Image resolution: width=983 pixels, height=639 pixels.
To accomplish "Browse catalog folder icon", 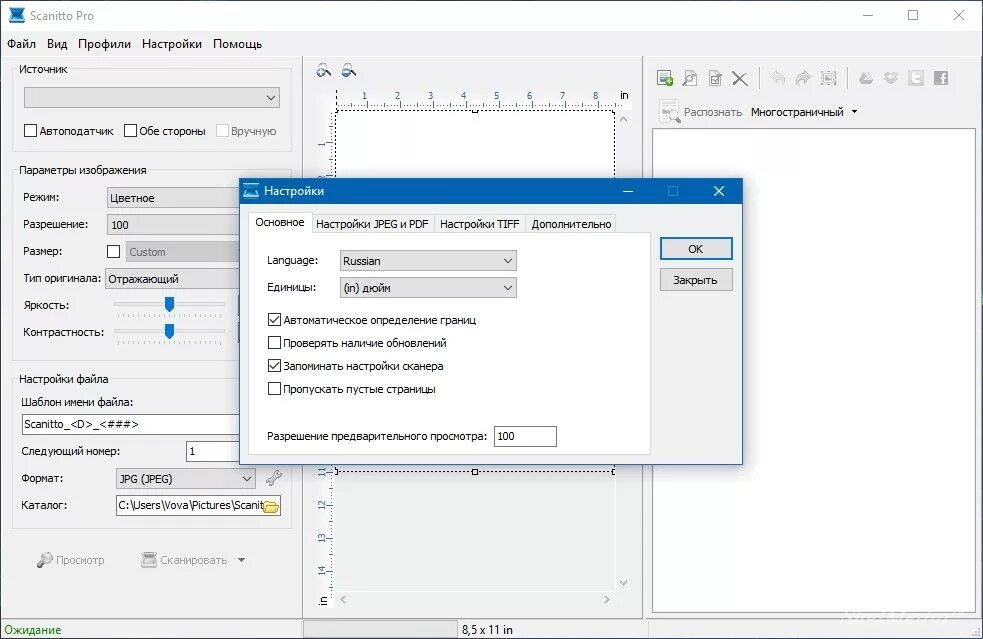I will (271, 506).
